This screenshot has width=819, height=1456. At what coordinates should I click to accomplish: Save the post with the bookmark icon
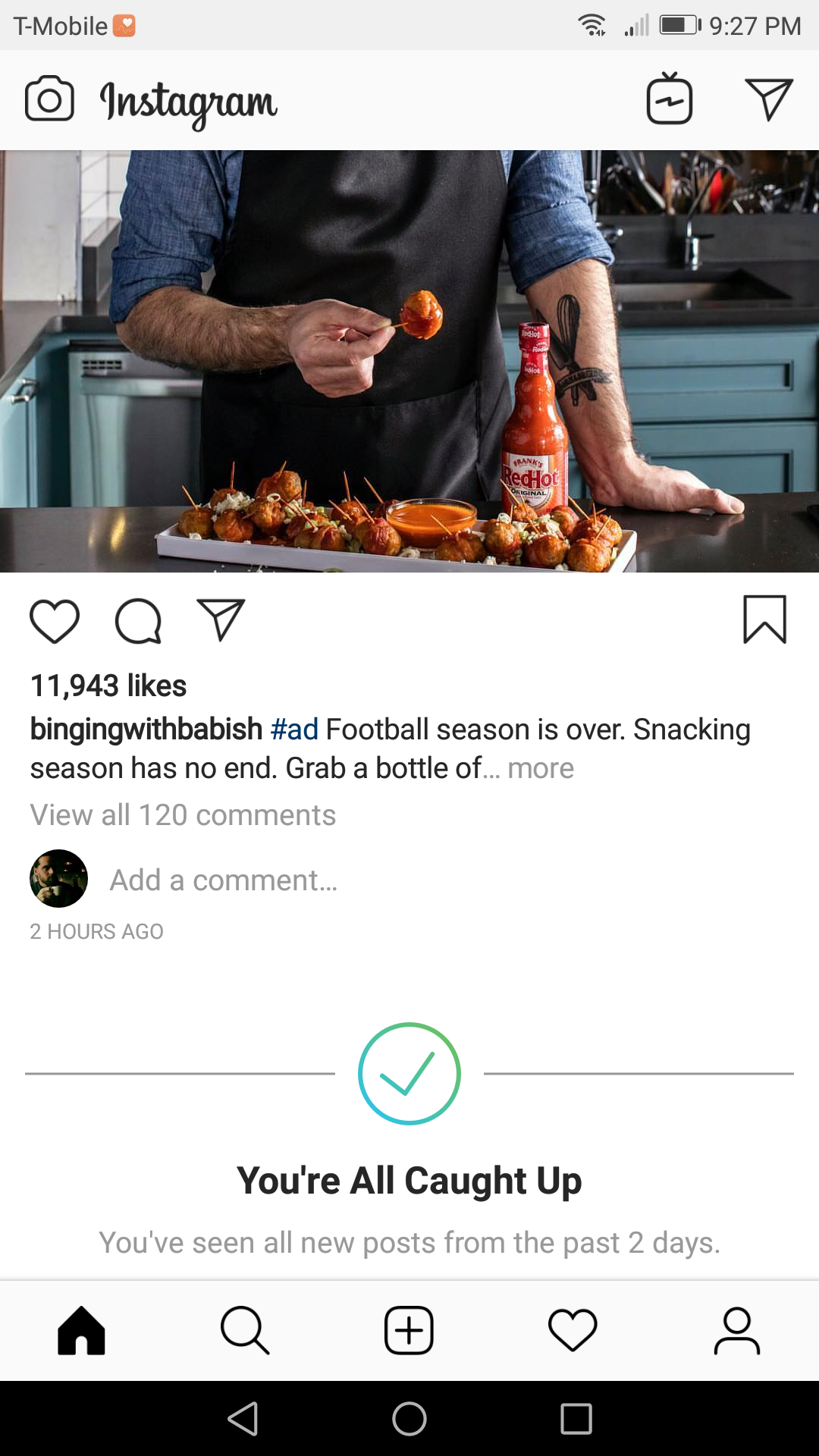pyautogui.click(x=764, y=620)
